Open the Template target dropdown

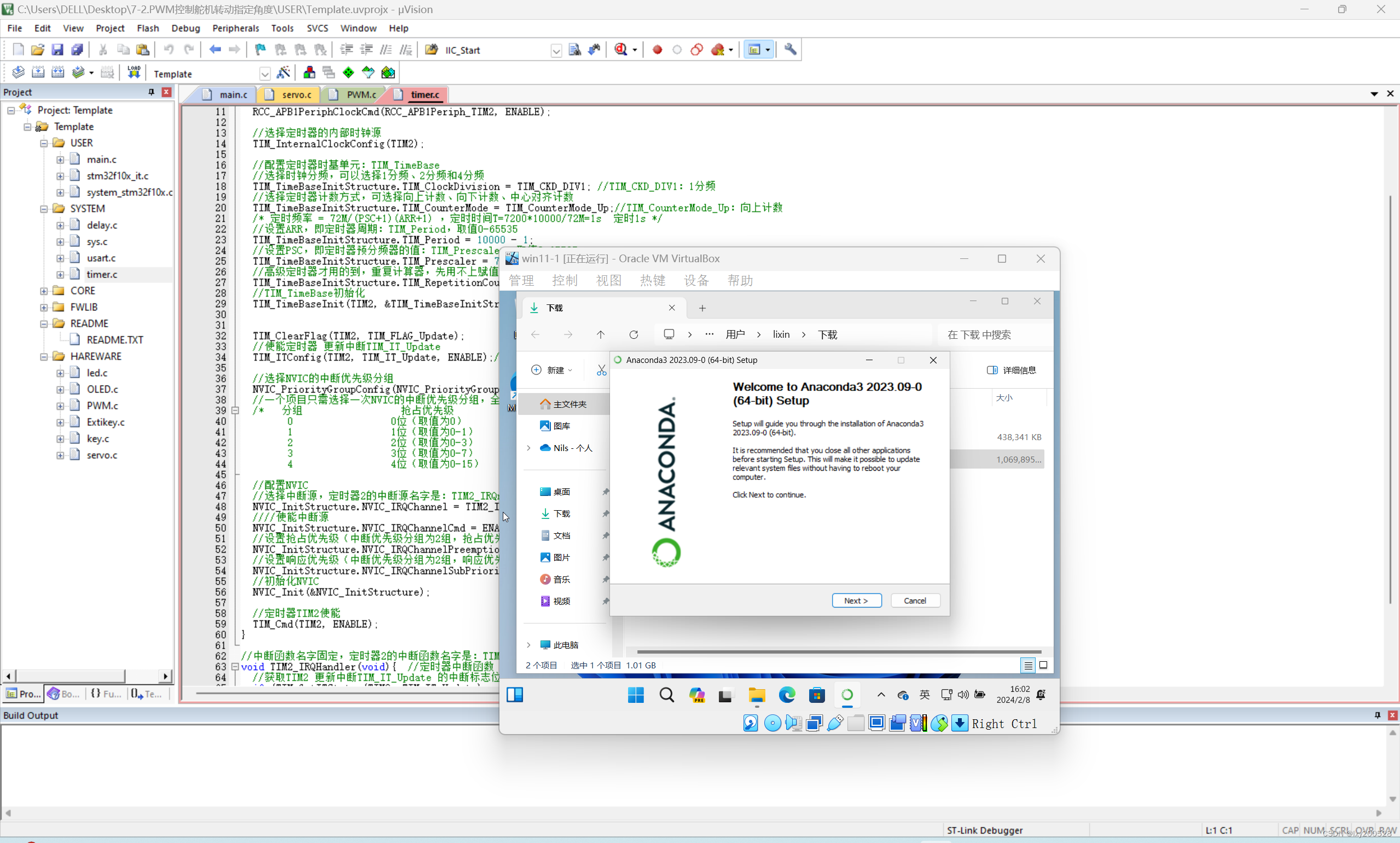[265, 74]
